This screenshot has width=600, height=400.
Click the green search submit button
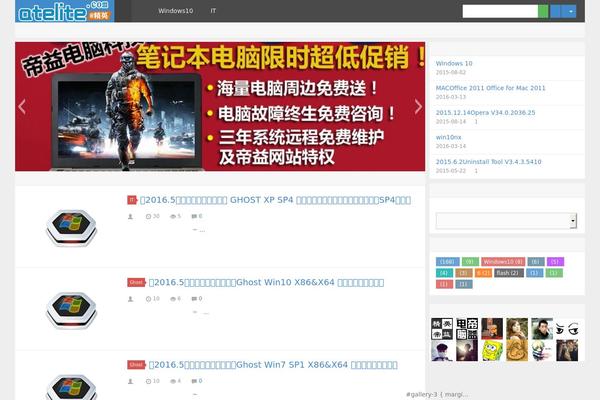[x=543, y=11]
